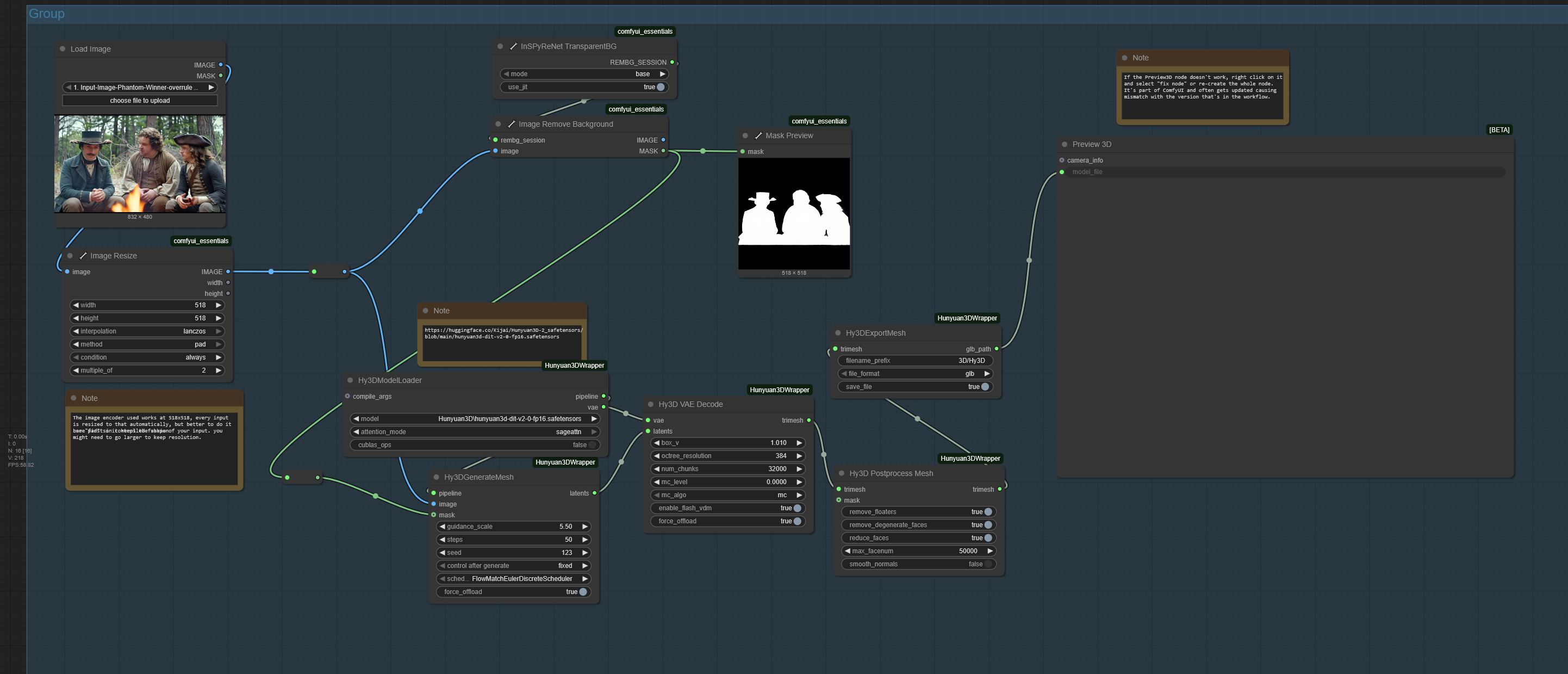Disable save_file in the Hy3DExportMesh node

click(x=986, y=387)
